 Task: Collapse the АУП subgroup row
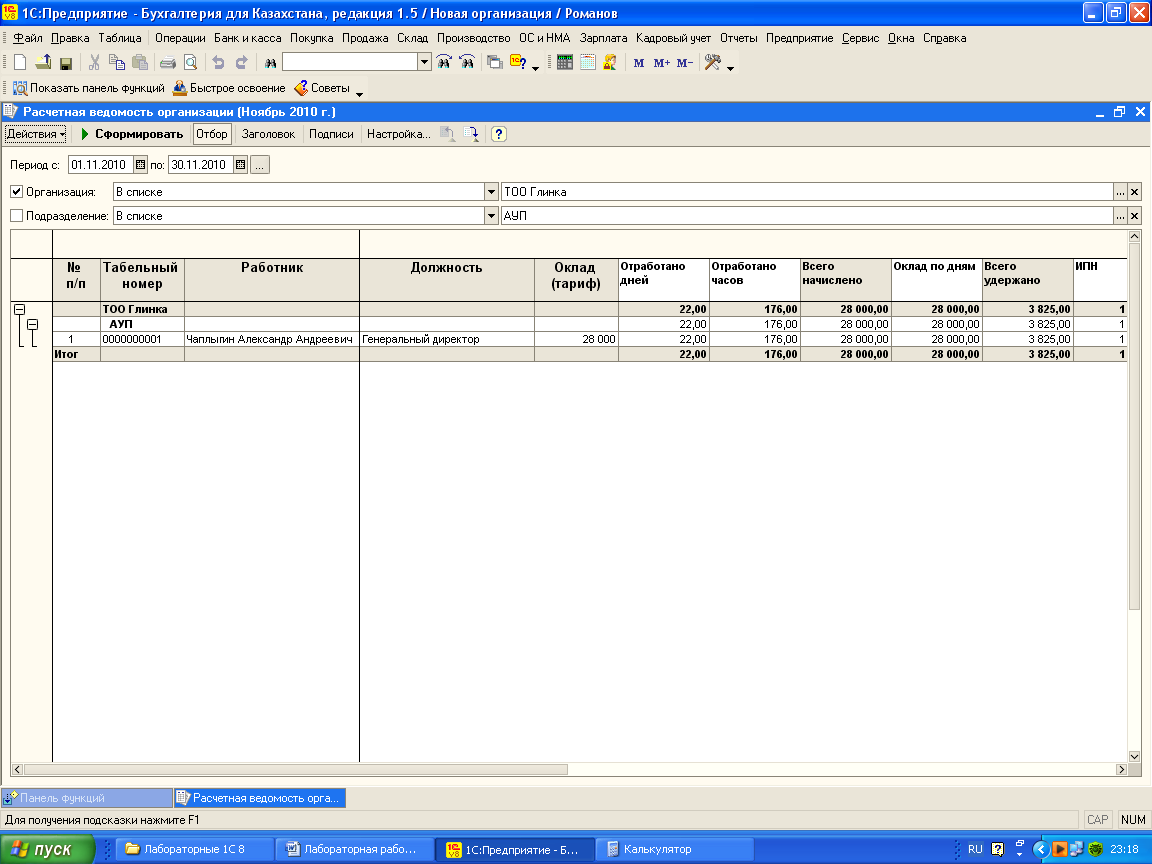coord(33,324)
